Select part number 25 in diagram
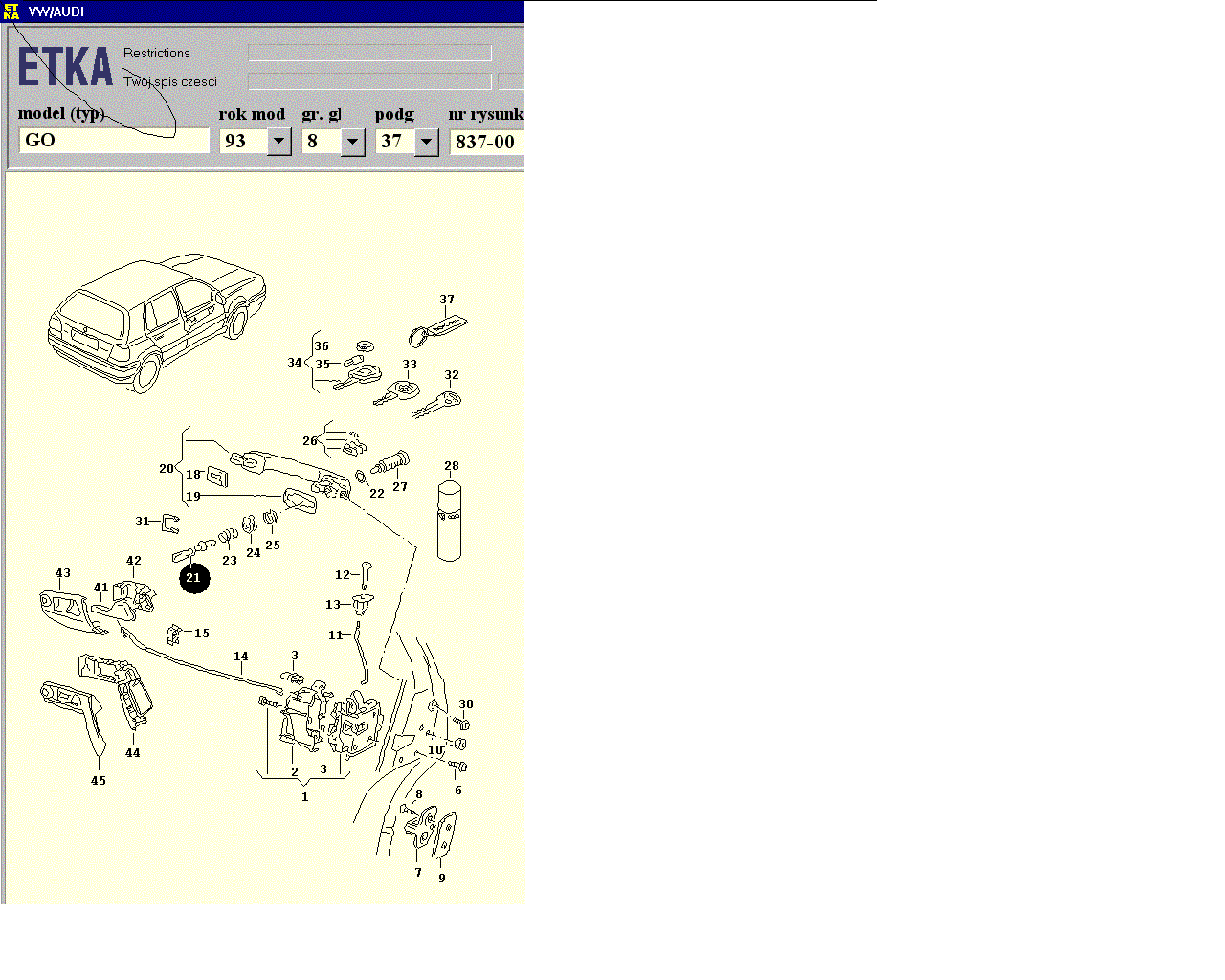Image resolution: width=1225 pixels, height=980 pixels. coord(273,546)
